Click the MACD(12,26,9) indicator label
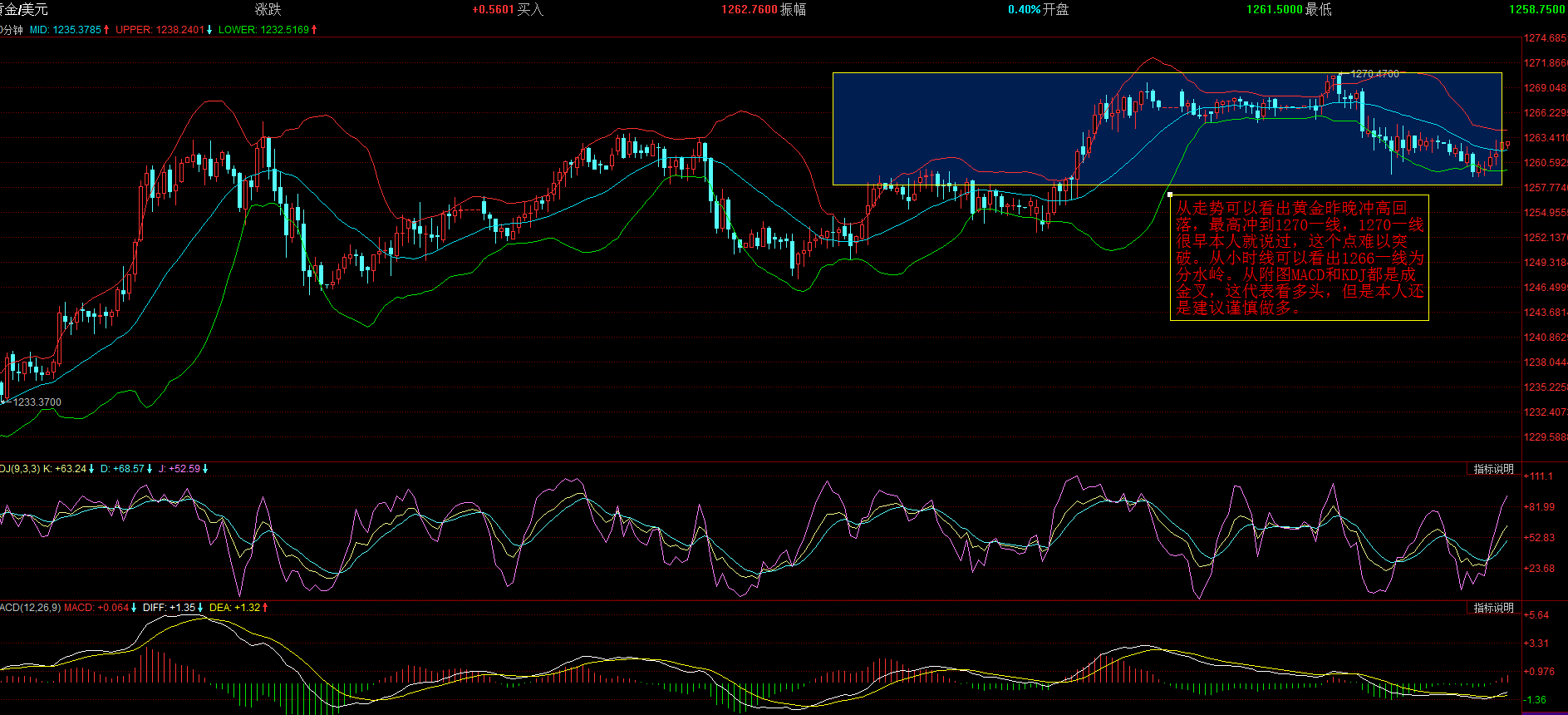Viewport: 1568px width, 715px height. pos(29,608)
